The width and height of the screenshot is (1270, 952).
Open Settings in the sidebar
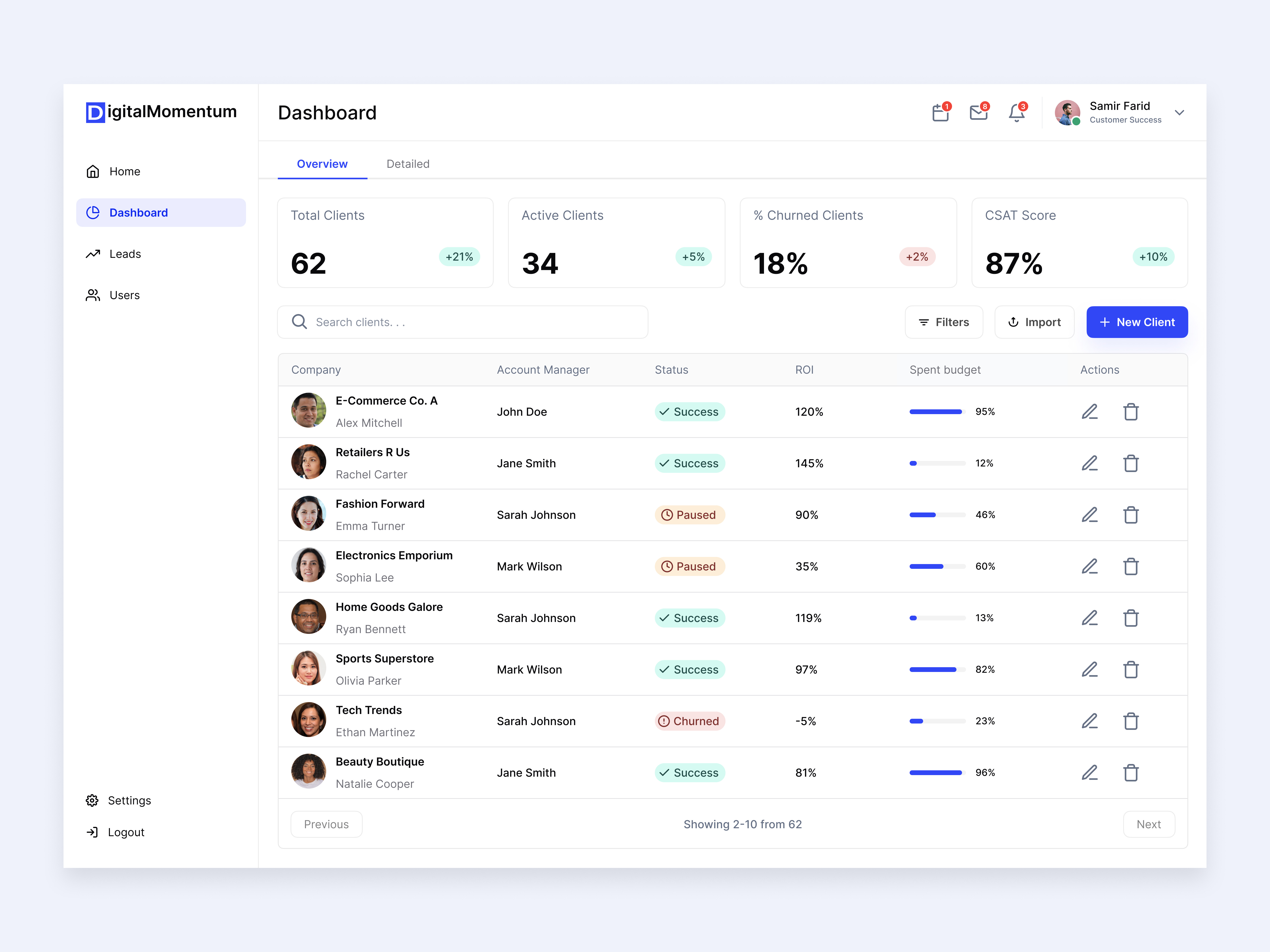point(118,800)
